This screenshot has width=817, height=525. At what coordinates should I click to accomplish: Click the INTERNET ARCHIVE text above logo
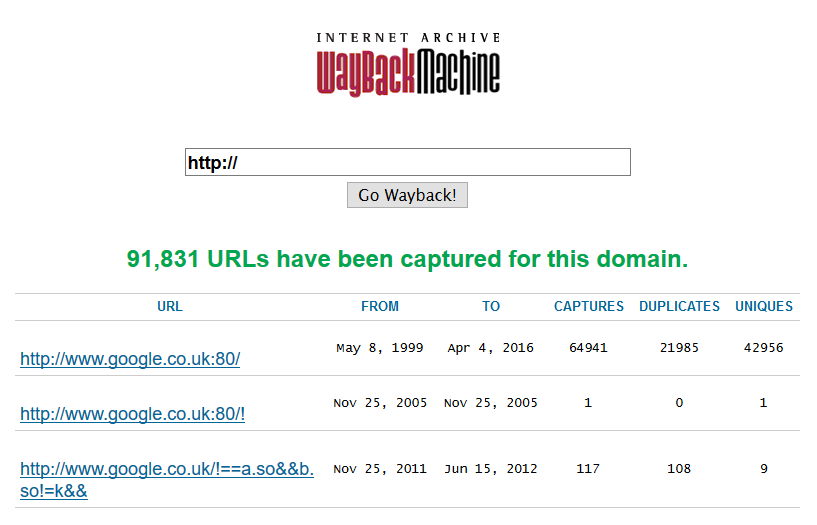pos(408,38)
